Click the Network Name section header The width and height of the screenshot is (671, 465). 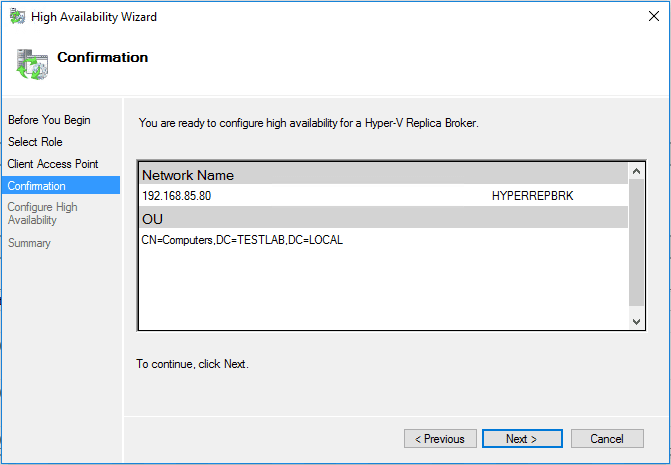click(x=188, y=175)
